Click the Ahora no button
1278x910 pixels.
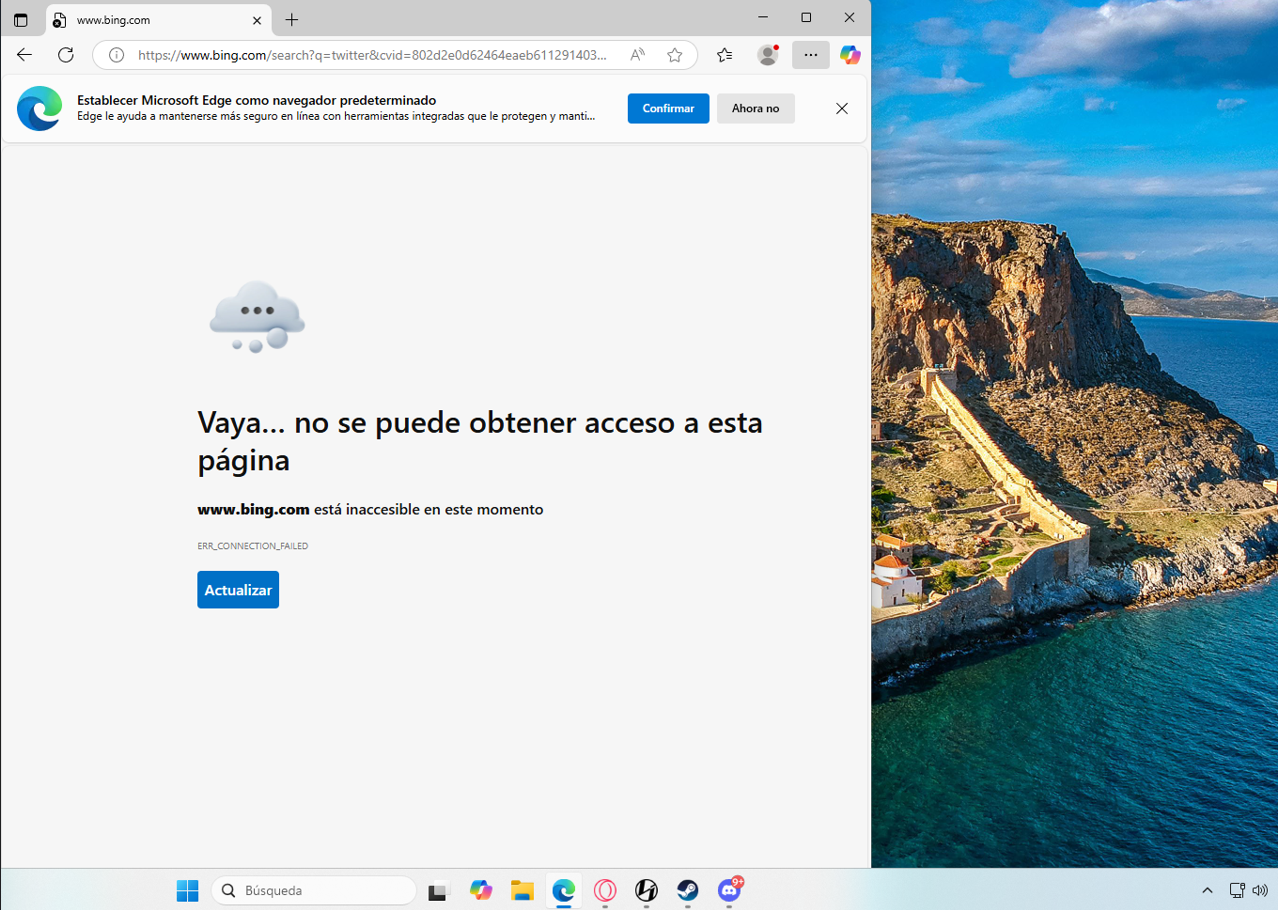tap(755, 108)
